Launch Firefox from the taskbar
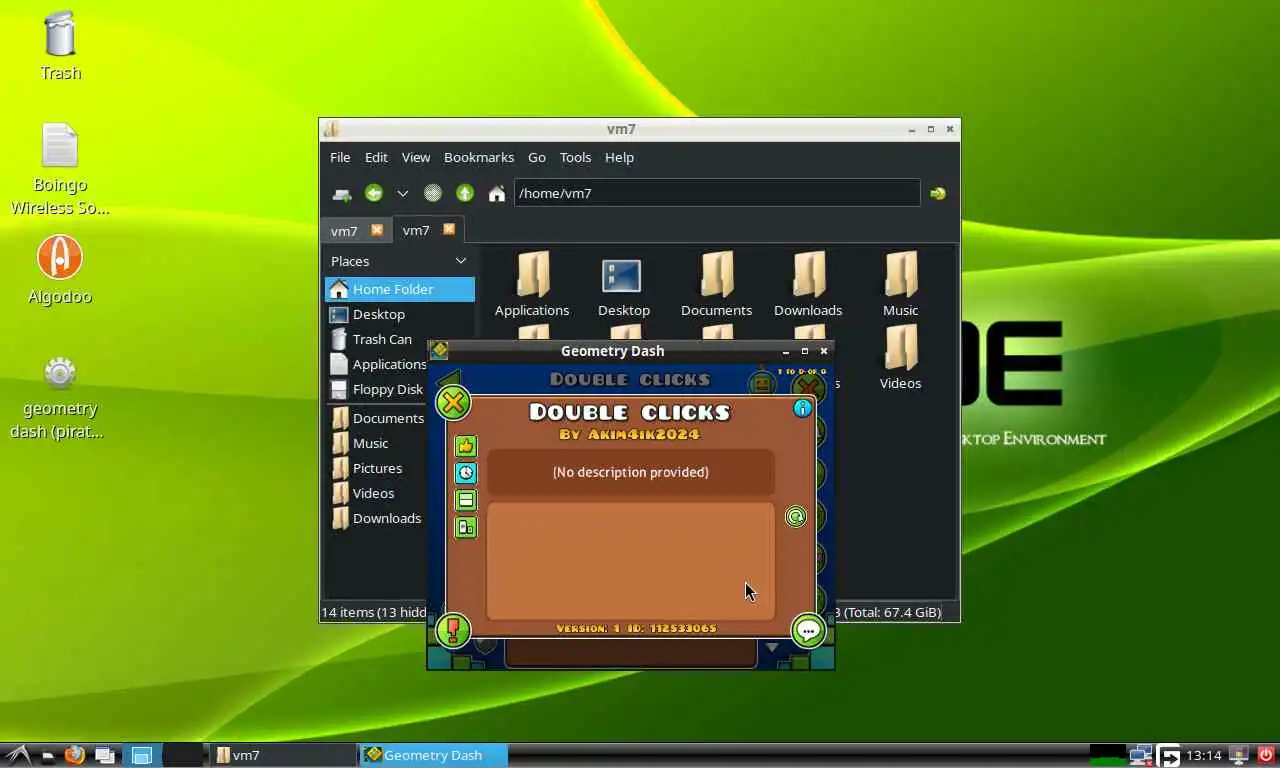This screenshot has height=768, width=1280. pyautogui.click(x=75, y=755)
